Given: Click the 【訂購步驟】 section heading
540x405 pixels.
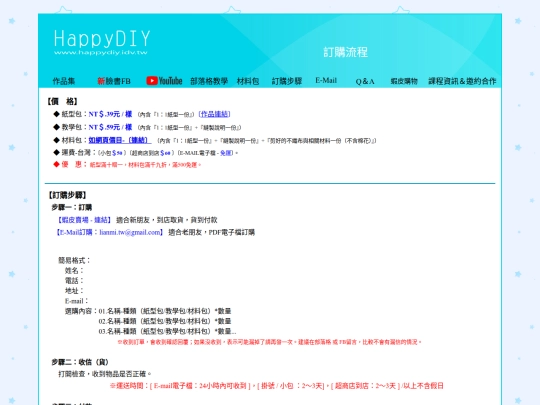Looking at the screenshot, I should coord(67,195).
